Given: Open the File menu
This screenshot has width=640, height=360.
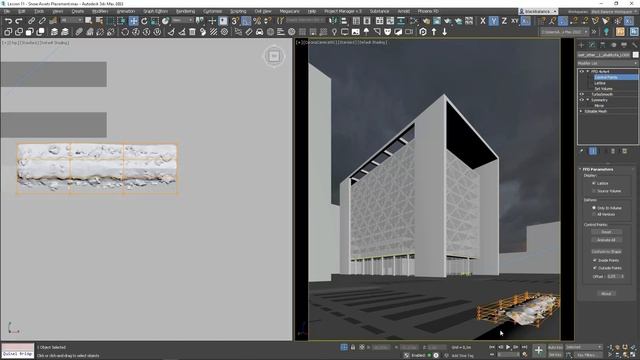Looking at the screenshot, I should (x=7, y=11).
